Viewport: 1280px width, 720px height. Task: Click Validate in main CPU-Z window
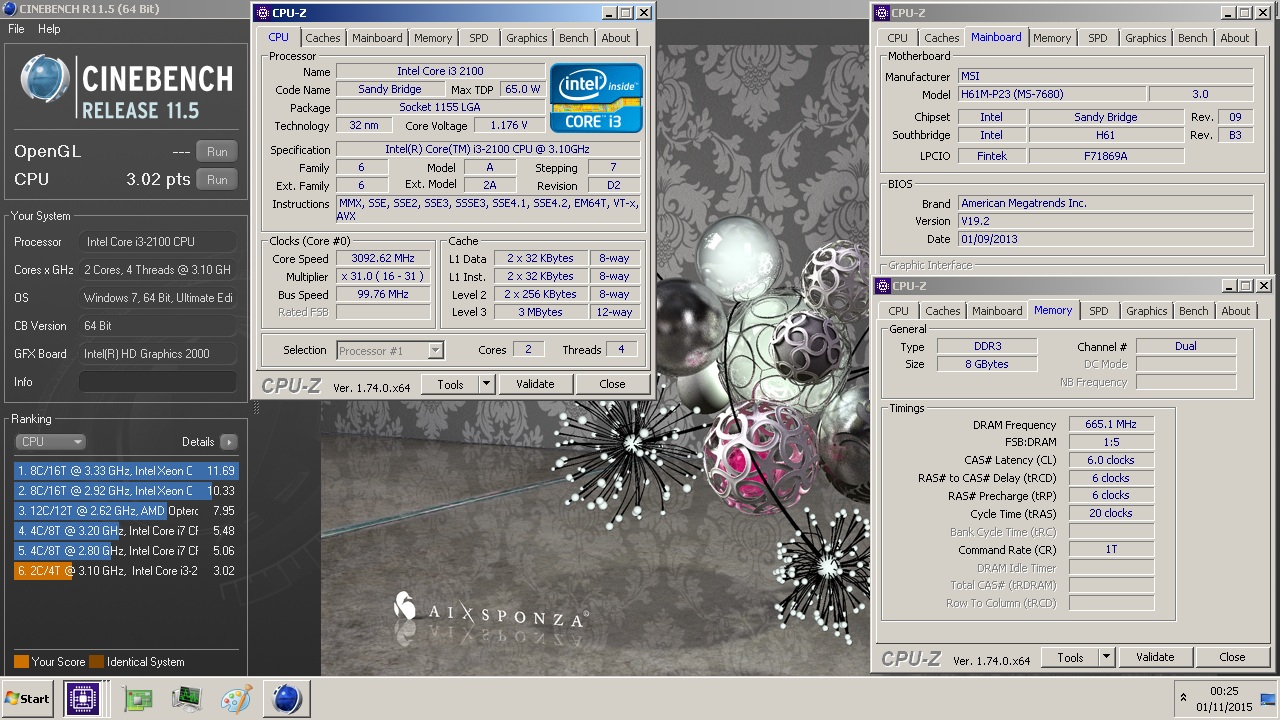click(535, 384)
